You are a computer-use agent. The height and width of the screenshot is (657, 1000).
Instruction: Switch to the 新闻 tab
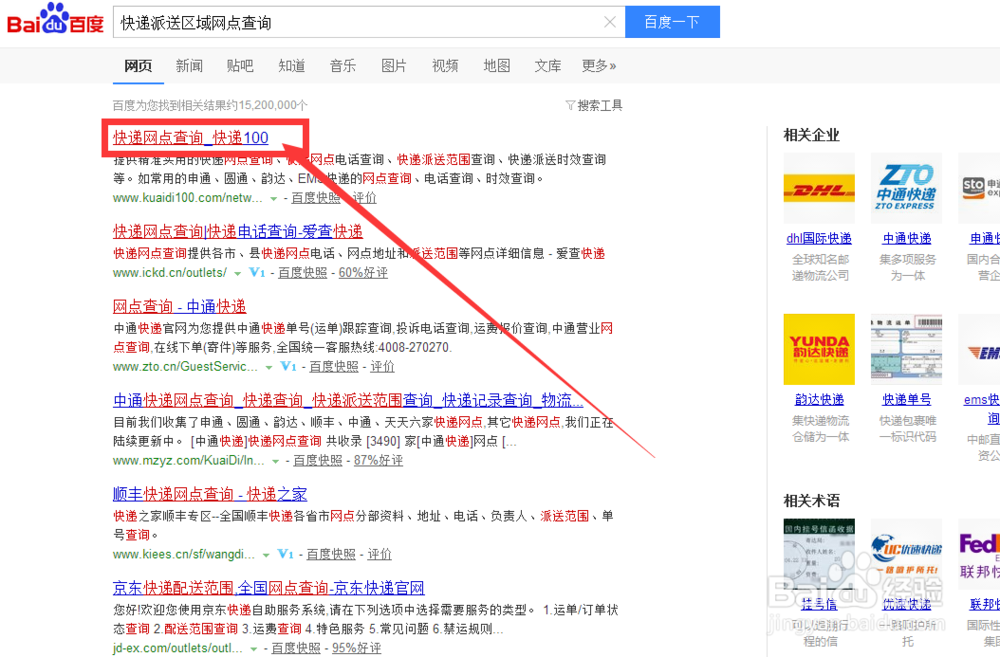click(x=189, y=66)
